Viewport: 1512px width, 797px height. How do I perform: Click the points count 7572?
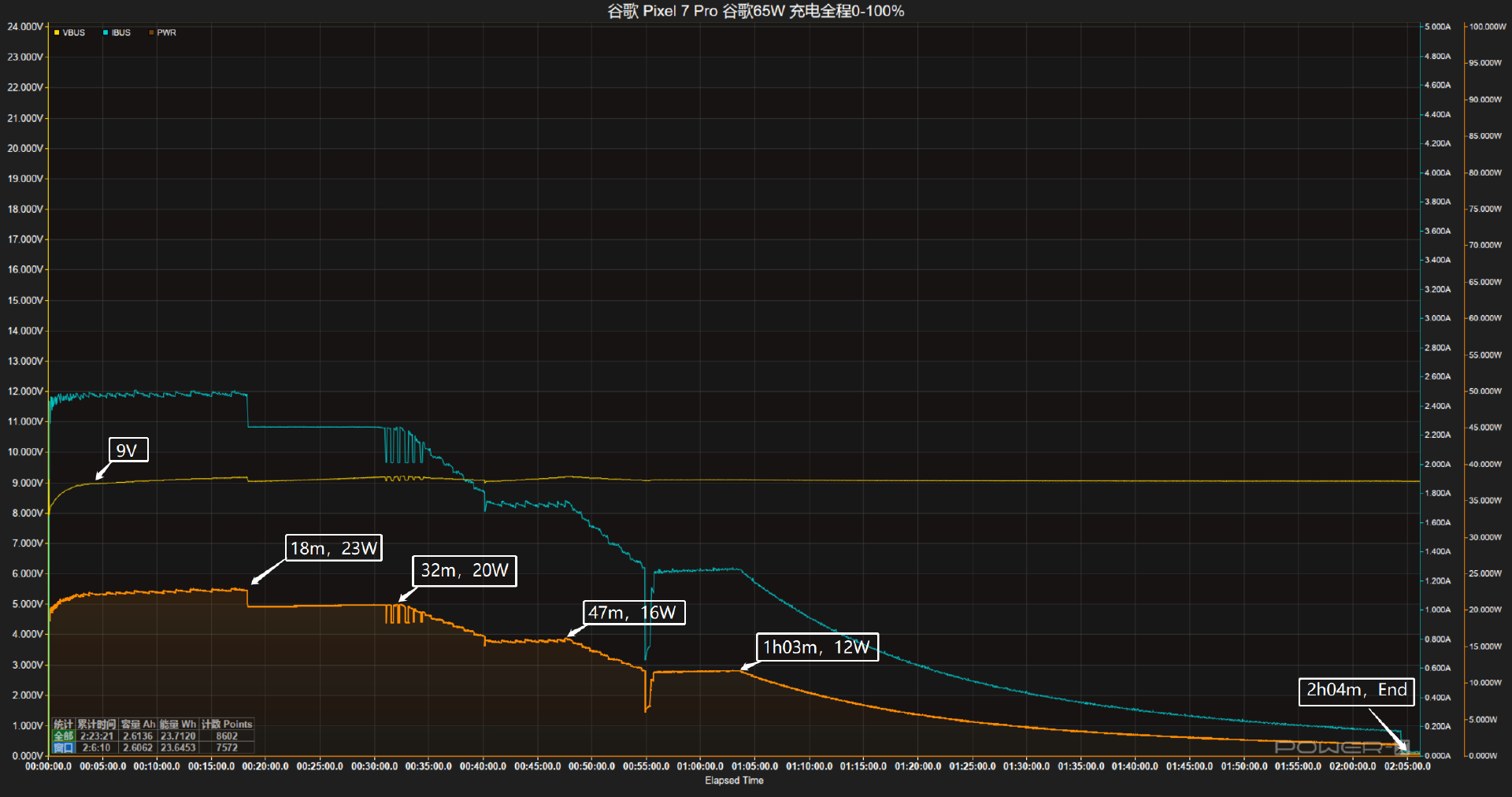[227, 747]
